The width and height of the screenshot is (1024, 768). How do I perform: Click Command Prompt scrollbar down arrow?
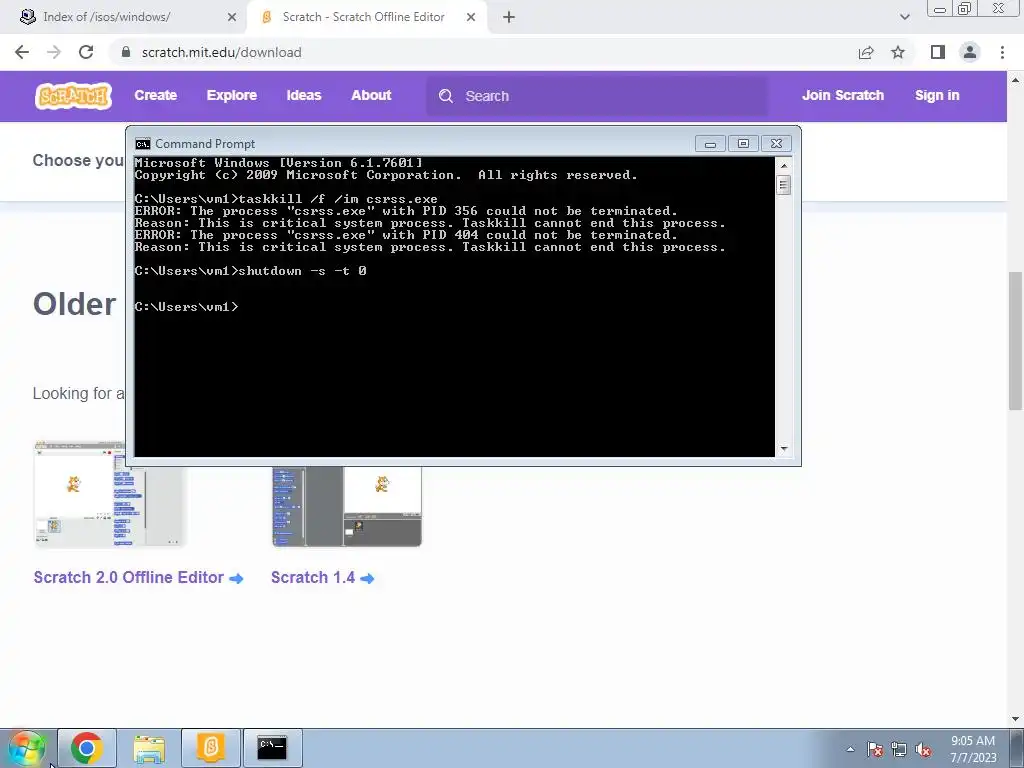784,449
